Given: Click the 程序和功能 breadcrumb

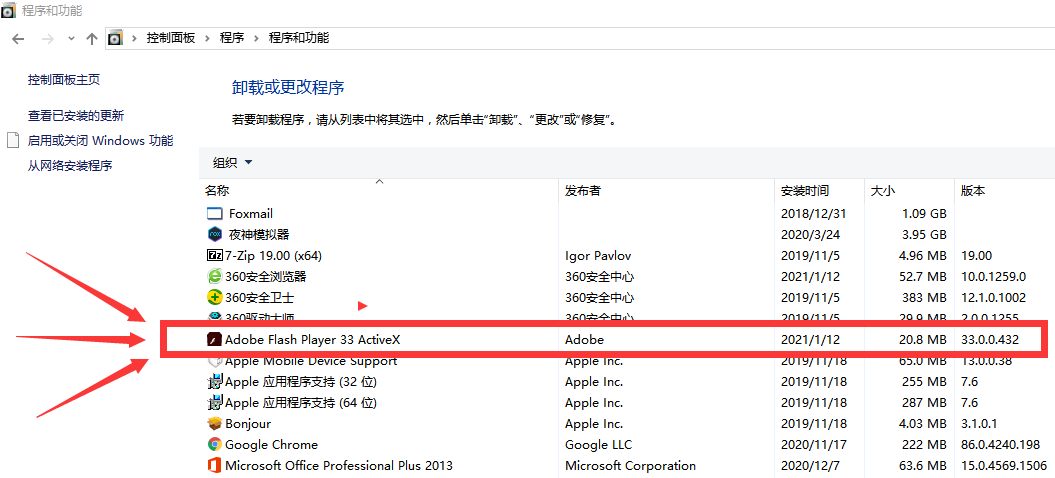Looking at the screenshot, I should click(299, 38).
